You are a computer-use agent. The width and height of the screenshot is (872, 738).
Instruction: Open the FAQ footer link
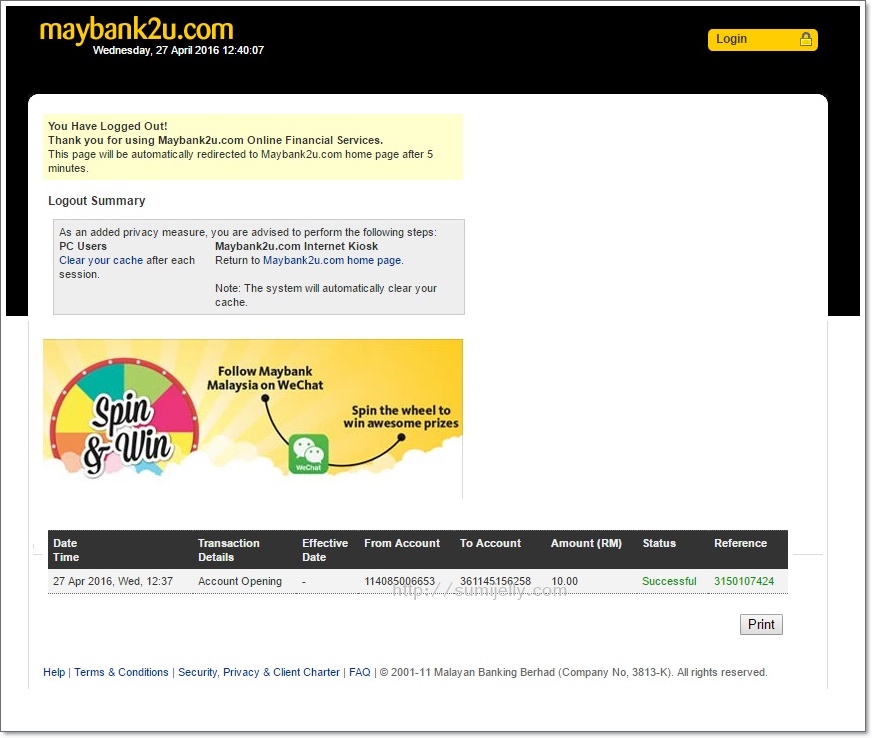point(360,672)
